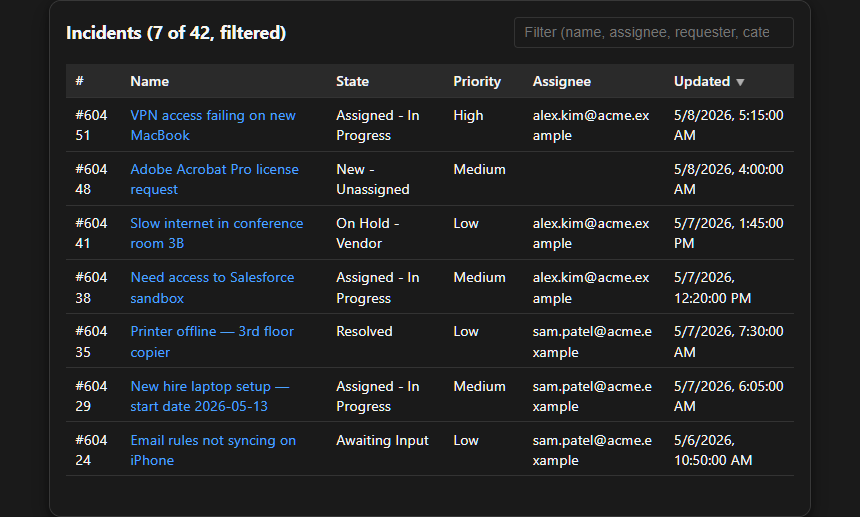Click 5/7/2026, 7:30:00 AM timestamp

[728, 342]
